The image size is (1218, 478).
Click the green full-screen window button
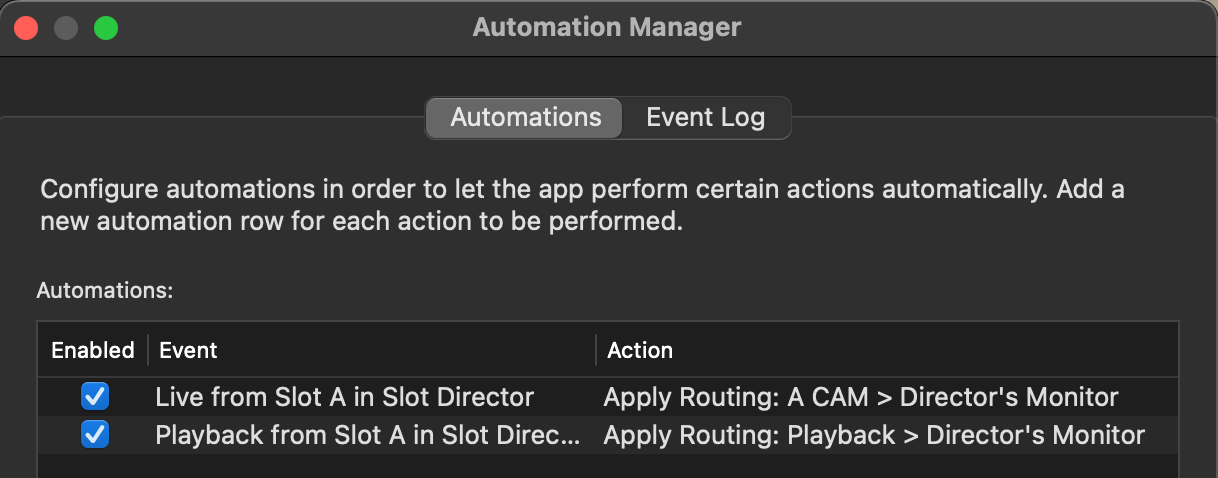pos(106,28)
